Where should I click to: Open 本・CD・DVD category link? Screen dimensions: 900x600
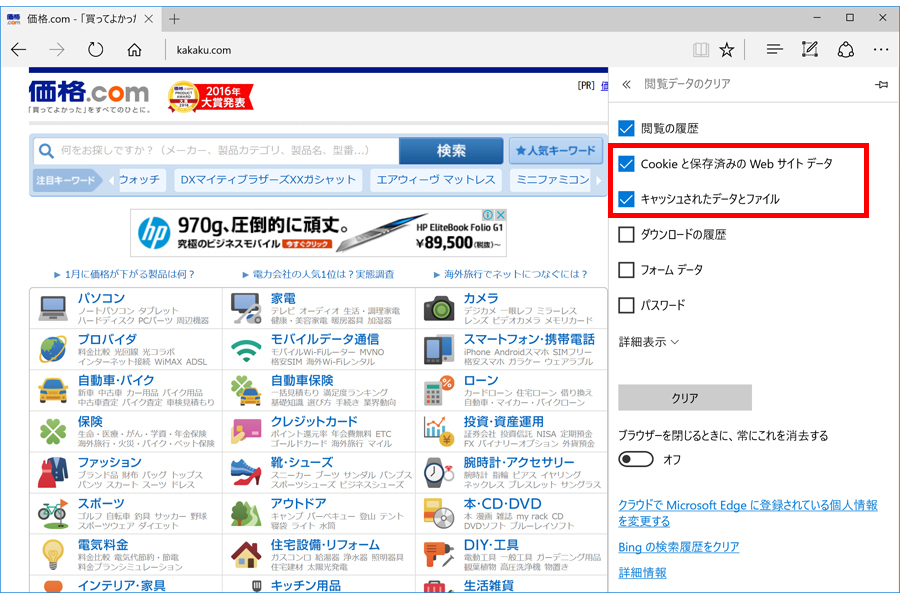pyautogui.click(x=502, y=504)
